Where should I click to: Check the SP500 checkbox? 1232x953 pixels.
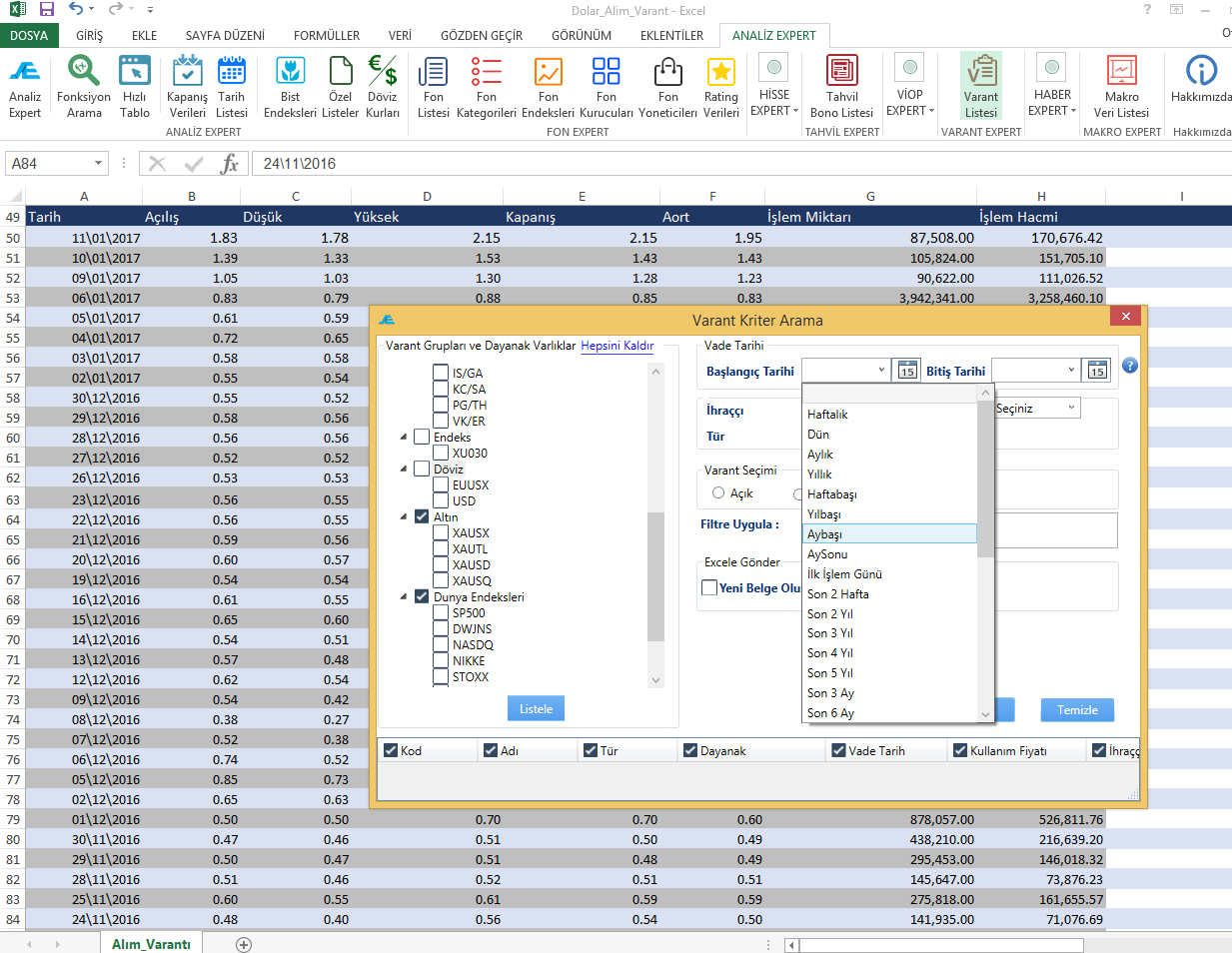coord(441,613)
